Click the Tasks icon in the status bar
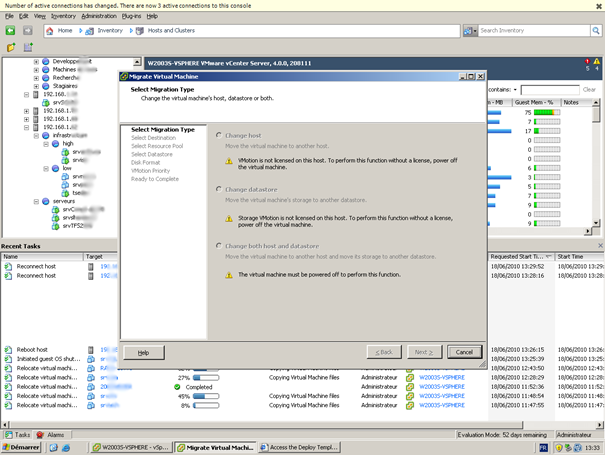 tap(9, 435)
